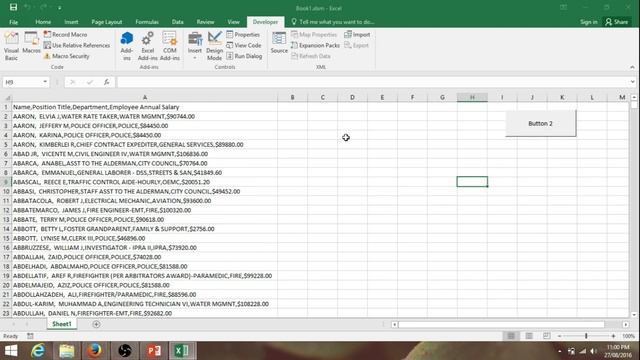This screenshot has width=640, height=360.
Task: Click the 100% zoom level
Action: pyautogui.click(x=629, y=336)
